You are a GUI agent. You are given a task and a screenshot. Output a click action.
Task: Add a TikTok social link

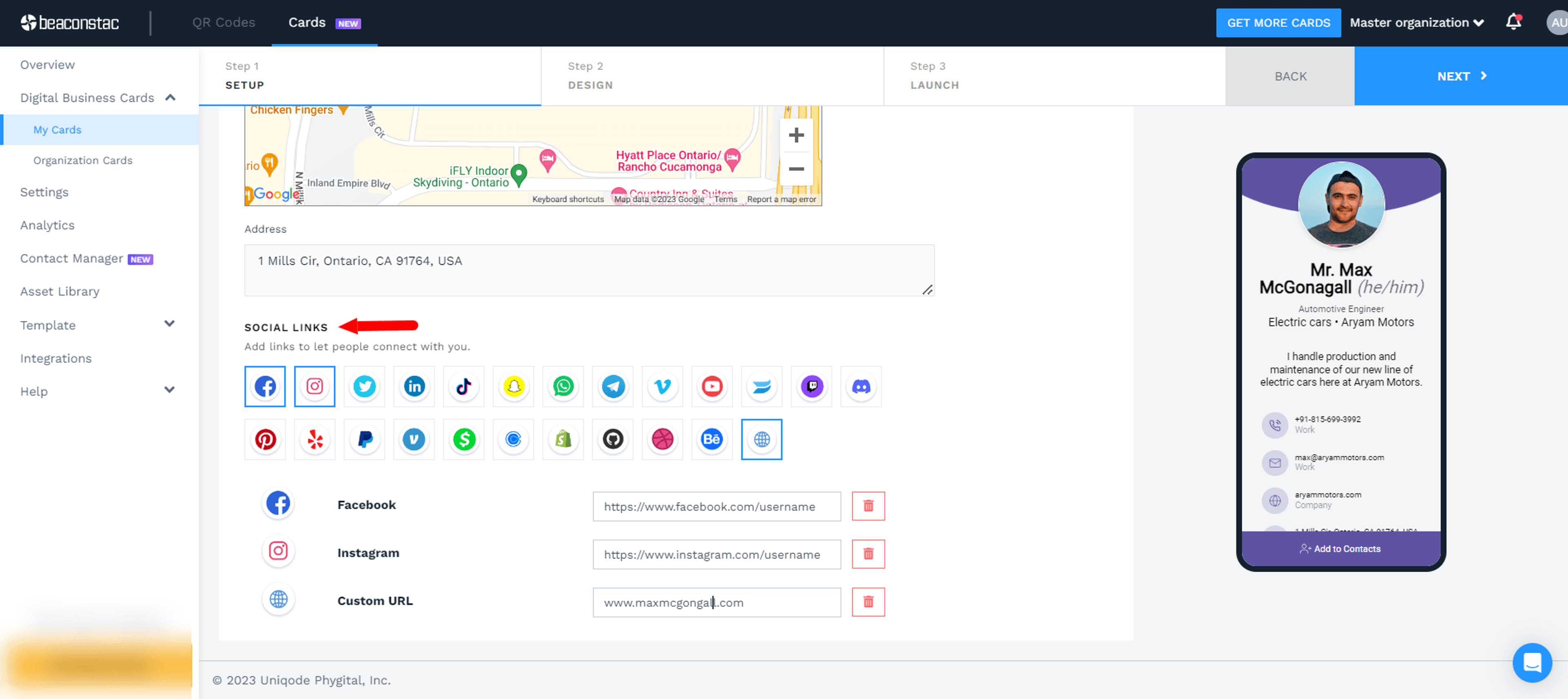tap(464, 386)
